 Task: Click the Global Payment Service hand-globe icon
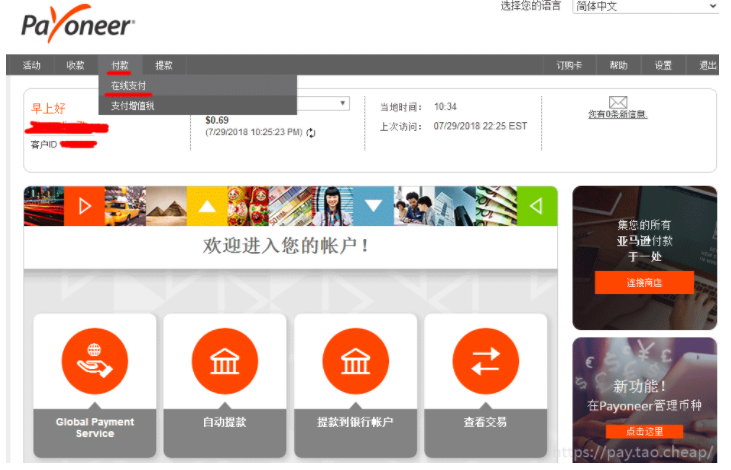[x=95, y=361]
